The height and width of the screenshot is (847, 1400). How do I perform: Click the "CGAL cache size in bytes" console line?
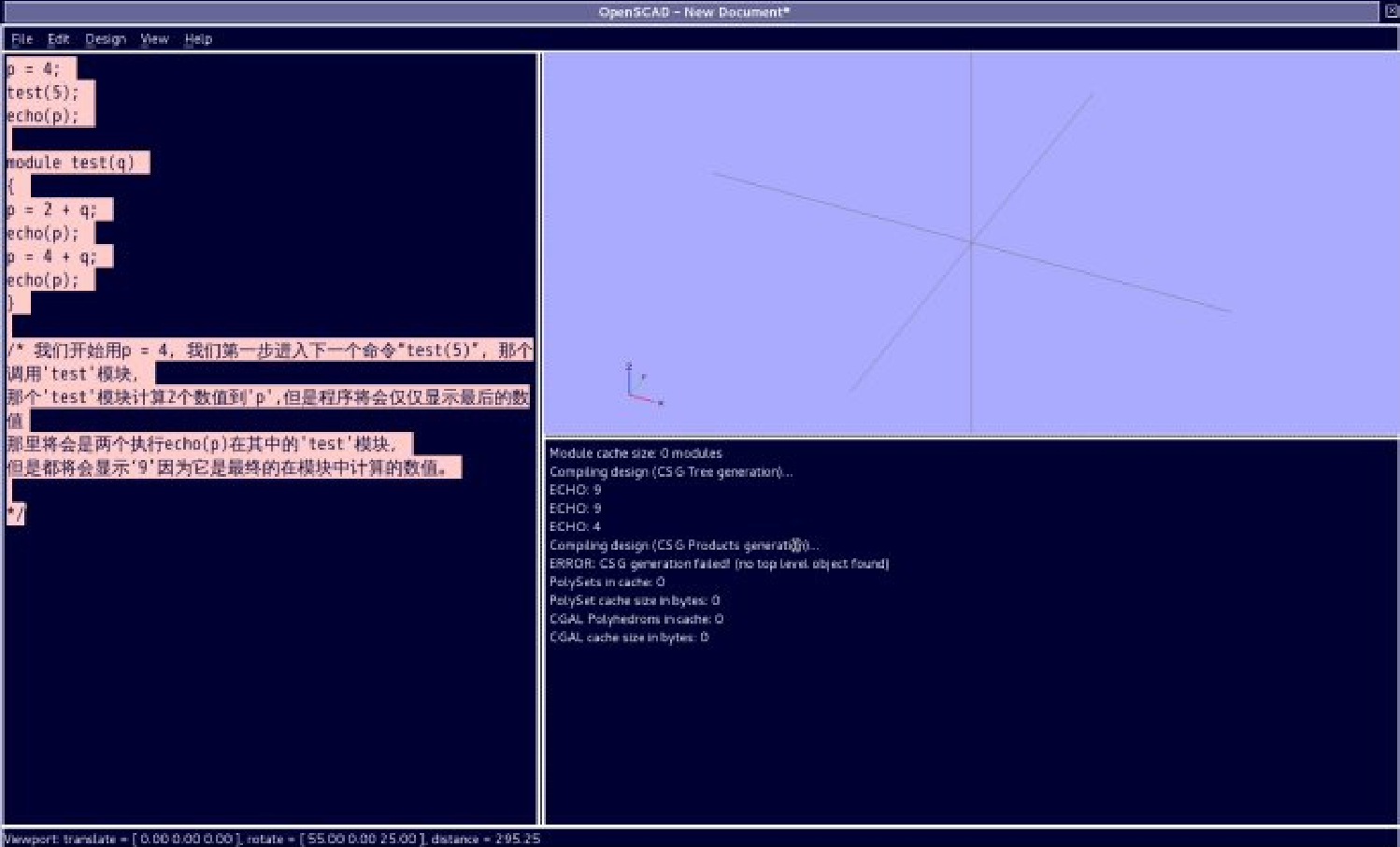click(x=628, y=638)
